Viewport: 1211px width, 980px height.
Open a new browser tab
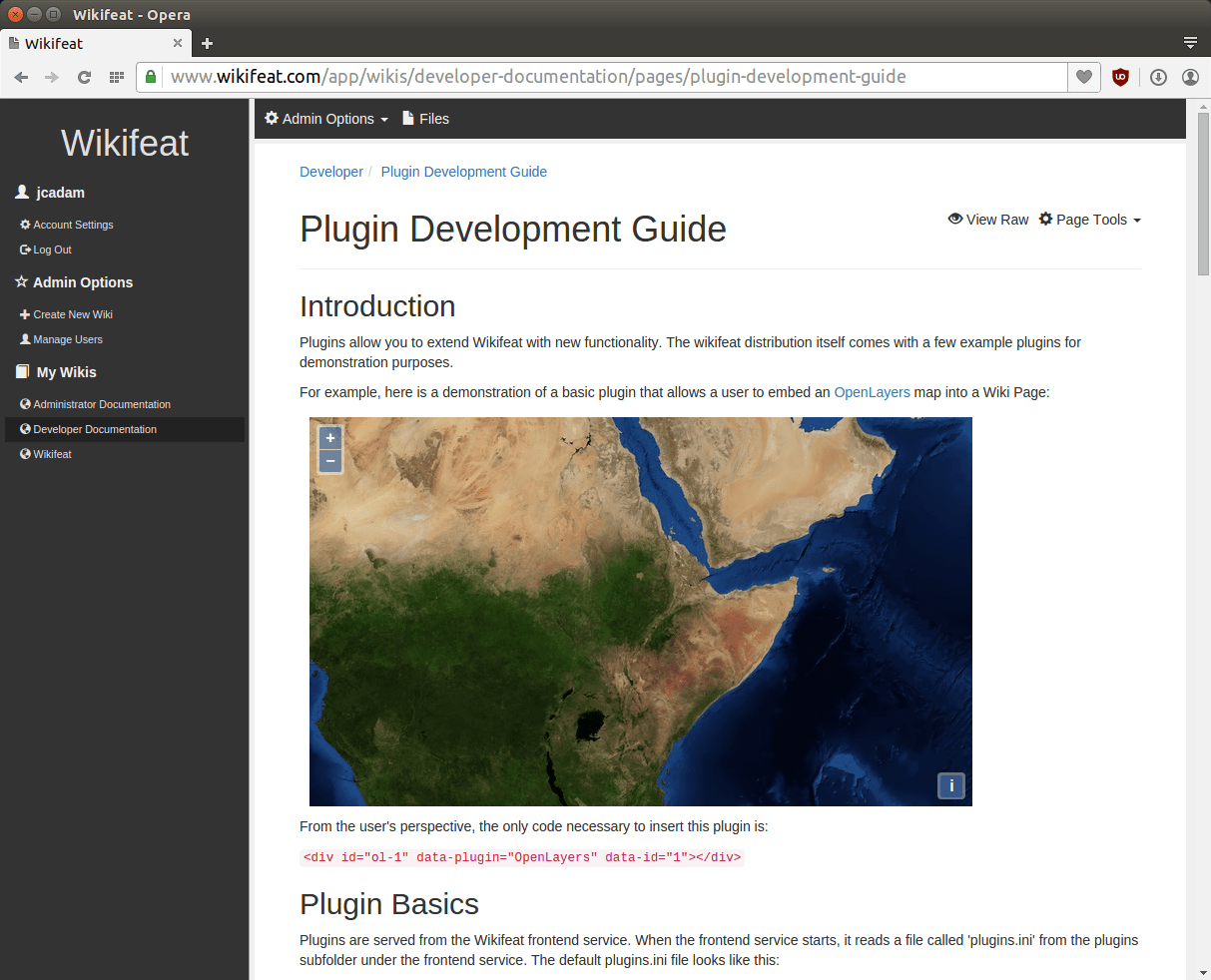point(208,43)
